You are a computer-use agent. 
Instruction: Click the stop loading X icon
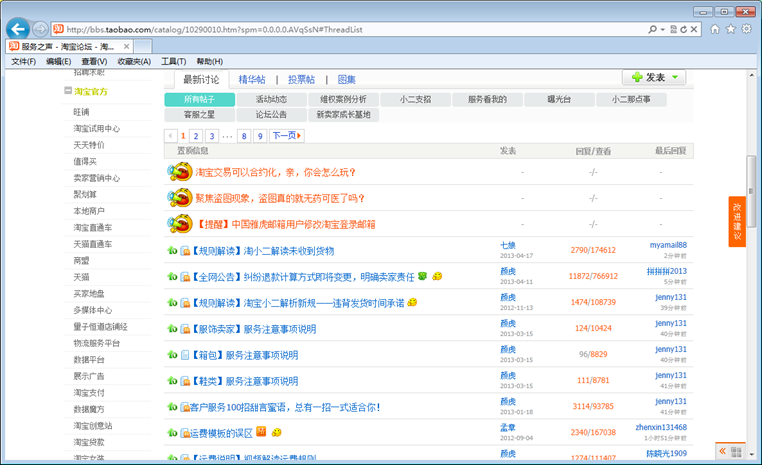pyautogui.click(x=694, y=29)
